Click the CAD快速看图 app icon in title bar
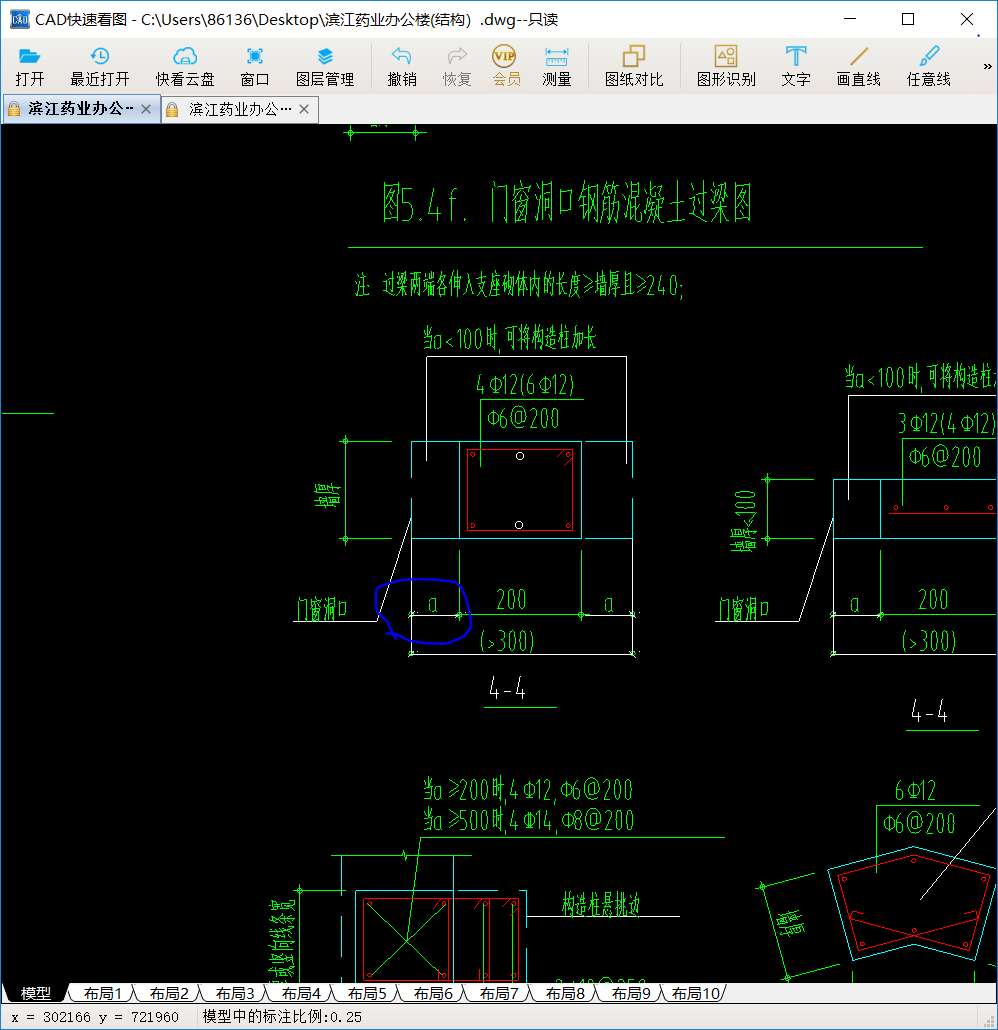998x1030 pixels. click(x=20, y=19)
